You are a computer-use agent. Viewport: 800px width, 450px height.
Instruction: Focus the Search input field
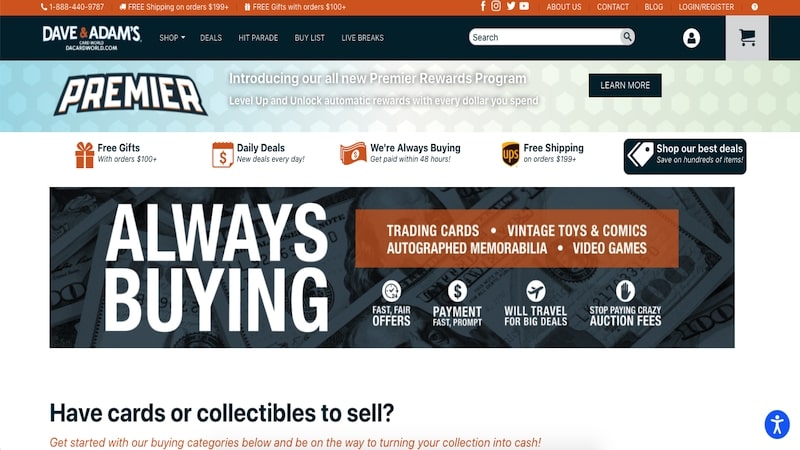point(545,37)
